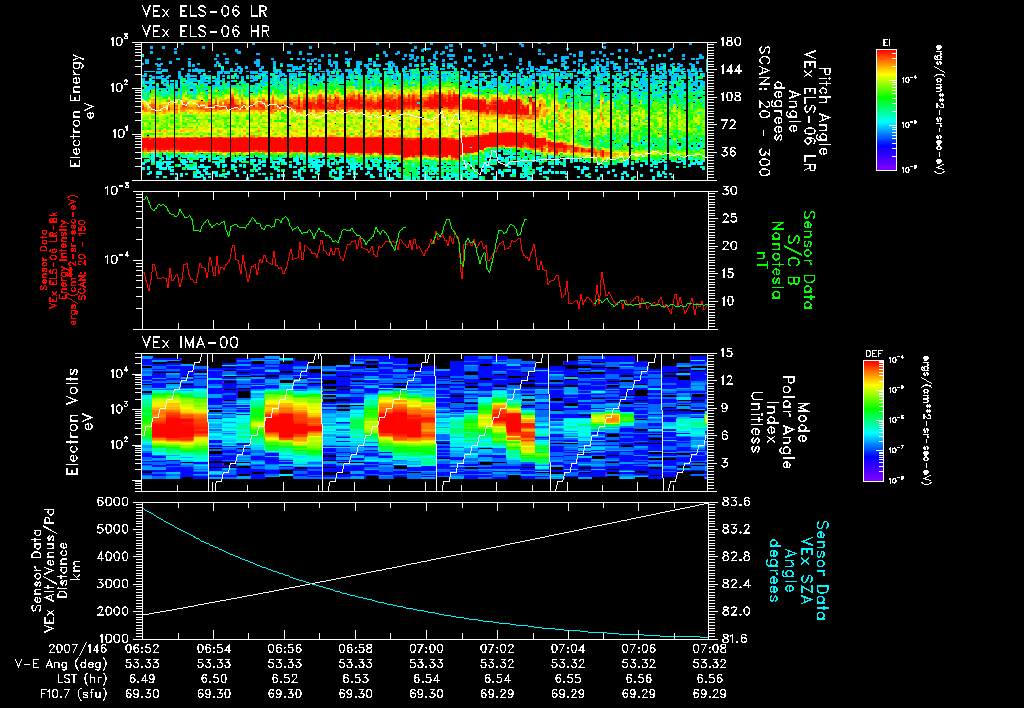The image size is (1024, 708).
Task: Click the LST value 6.55
Action: (568, 679)
